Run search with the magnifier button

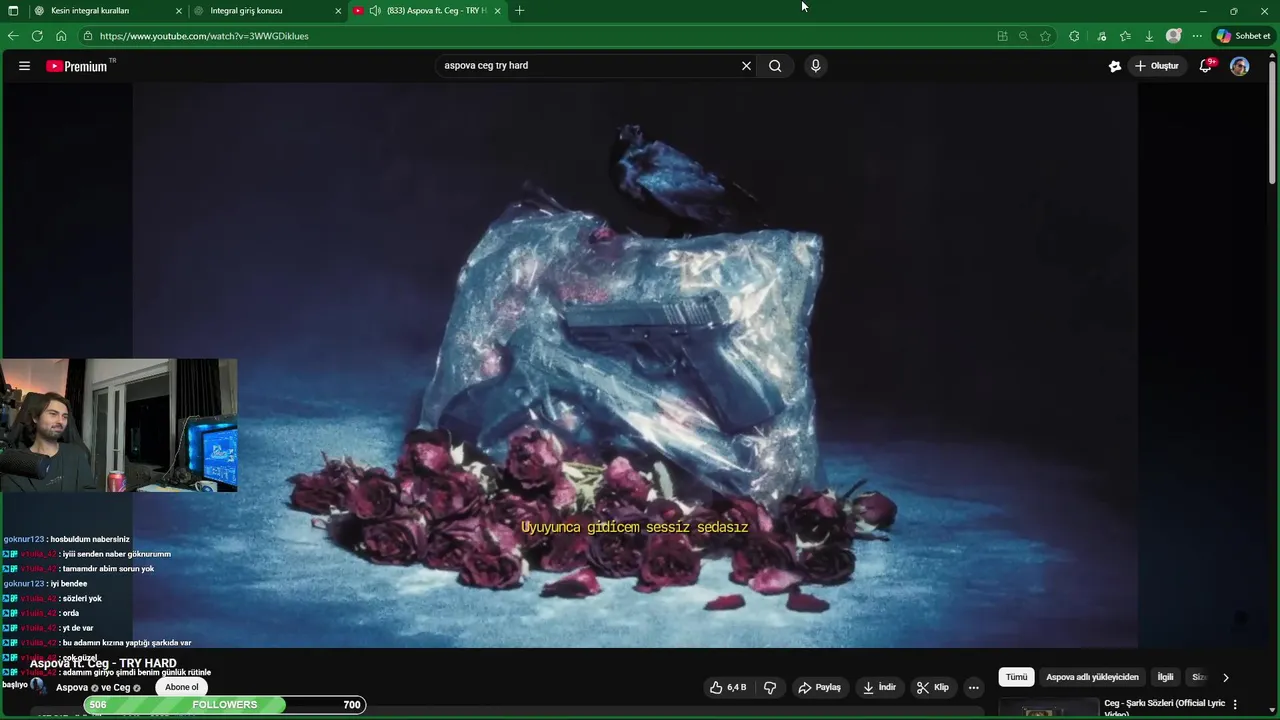(775, 66)
